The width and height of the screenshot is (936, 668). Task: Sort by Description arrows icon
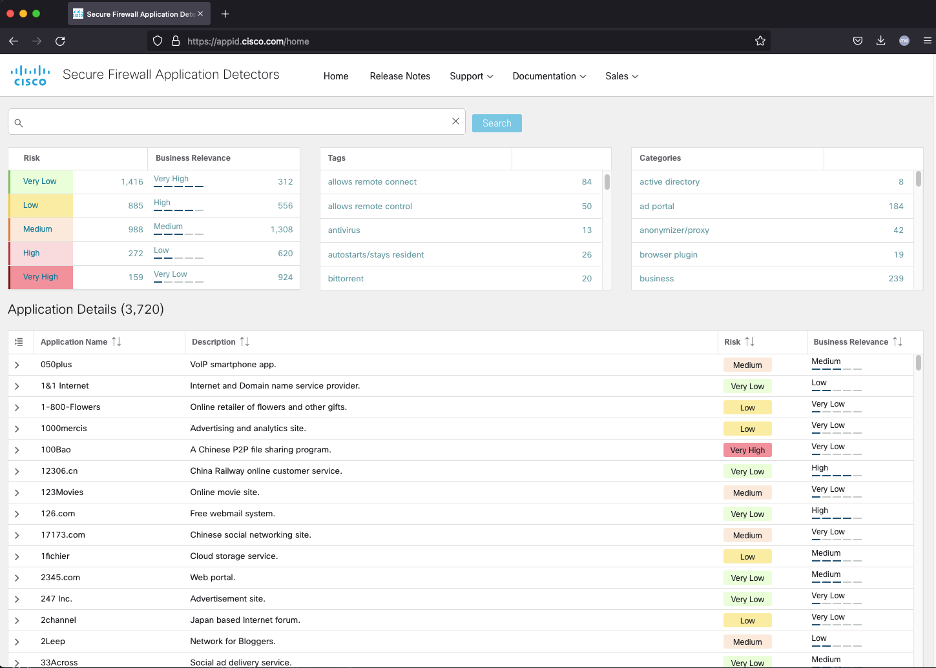(245, 342)
